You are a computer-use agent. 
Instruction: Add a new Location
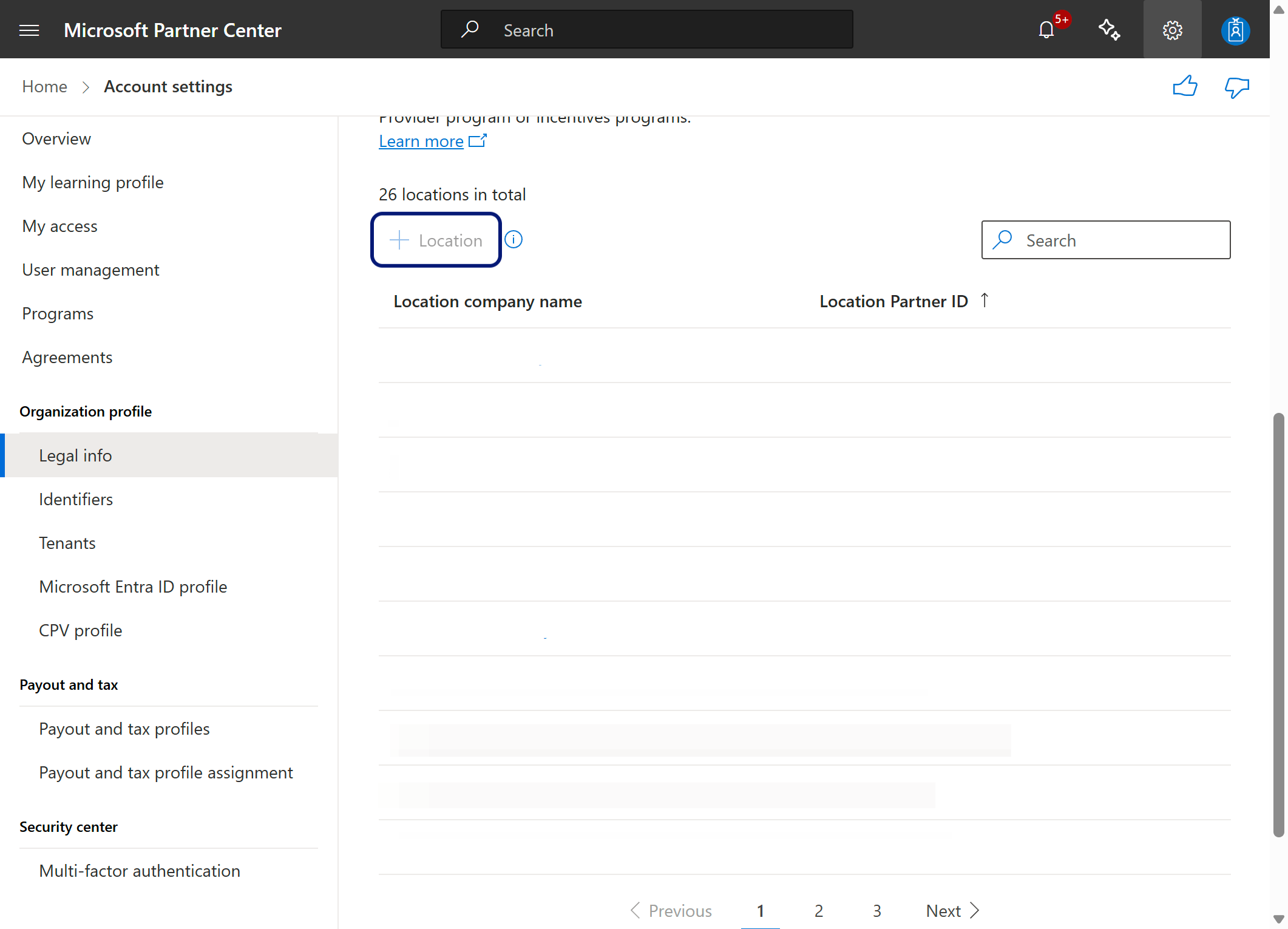tap(436, 240)
